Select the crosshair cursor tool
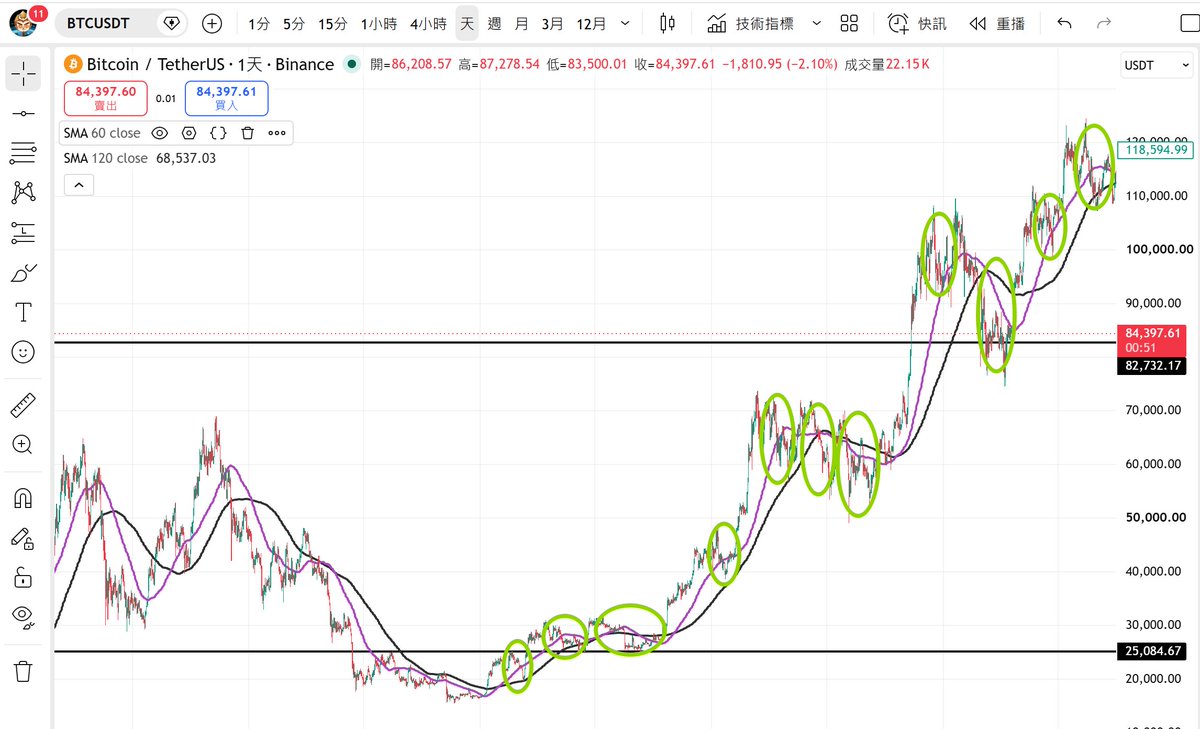This screenshot has height=729, width=1200. pyautogui.click(x=23, y=72)
